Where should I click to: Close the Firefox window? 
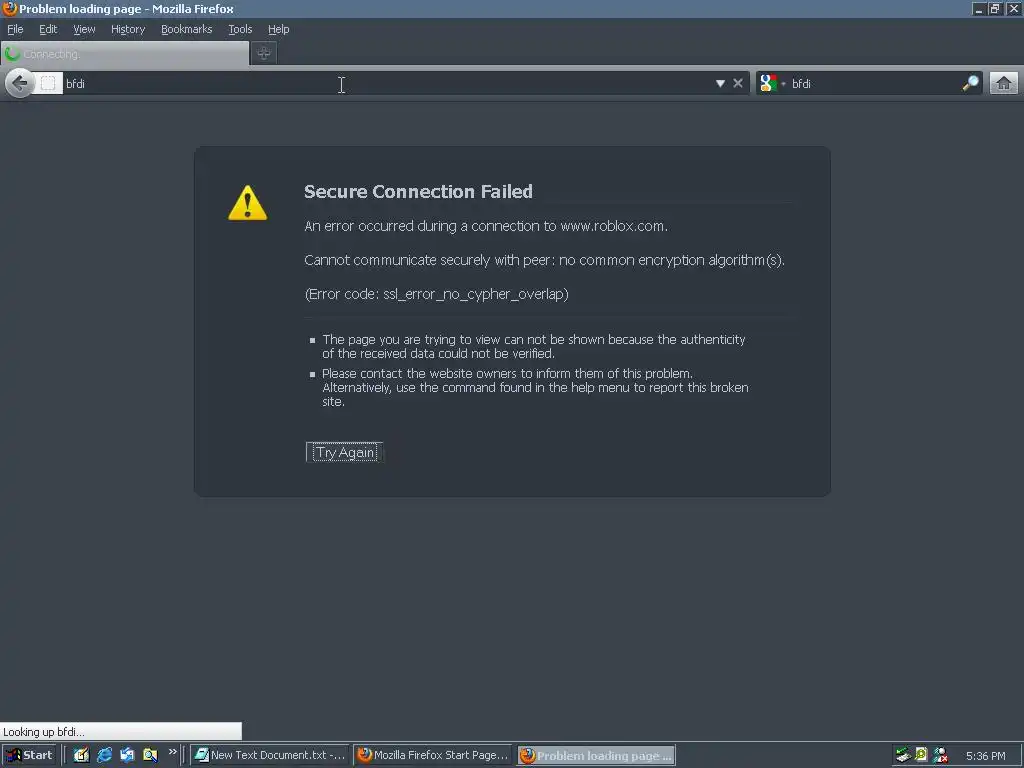pos(1014,8)
